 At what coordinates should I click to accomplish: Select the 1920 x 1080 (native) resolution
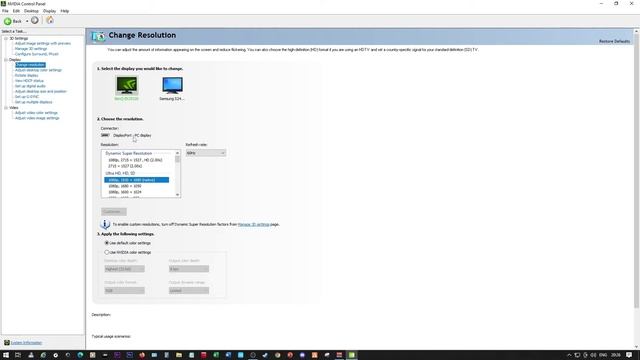pyautogui.click(x=137, y=180)
